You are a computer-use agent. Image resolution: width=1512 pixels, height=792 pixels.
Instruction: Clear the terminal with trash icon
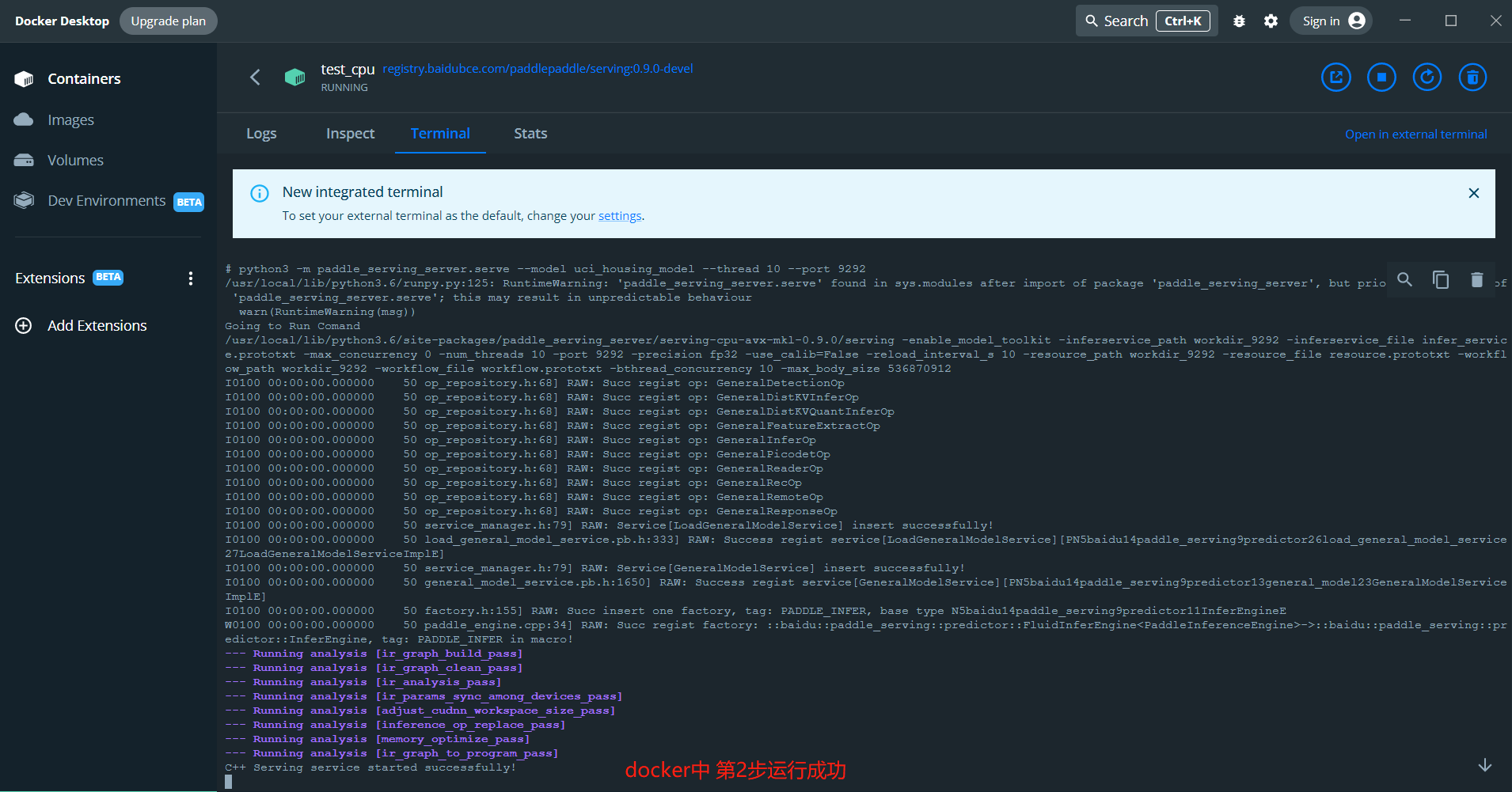coord(1476,279)
